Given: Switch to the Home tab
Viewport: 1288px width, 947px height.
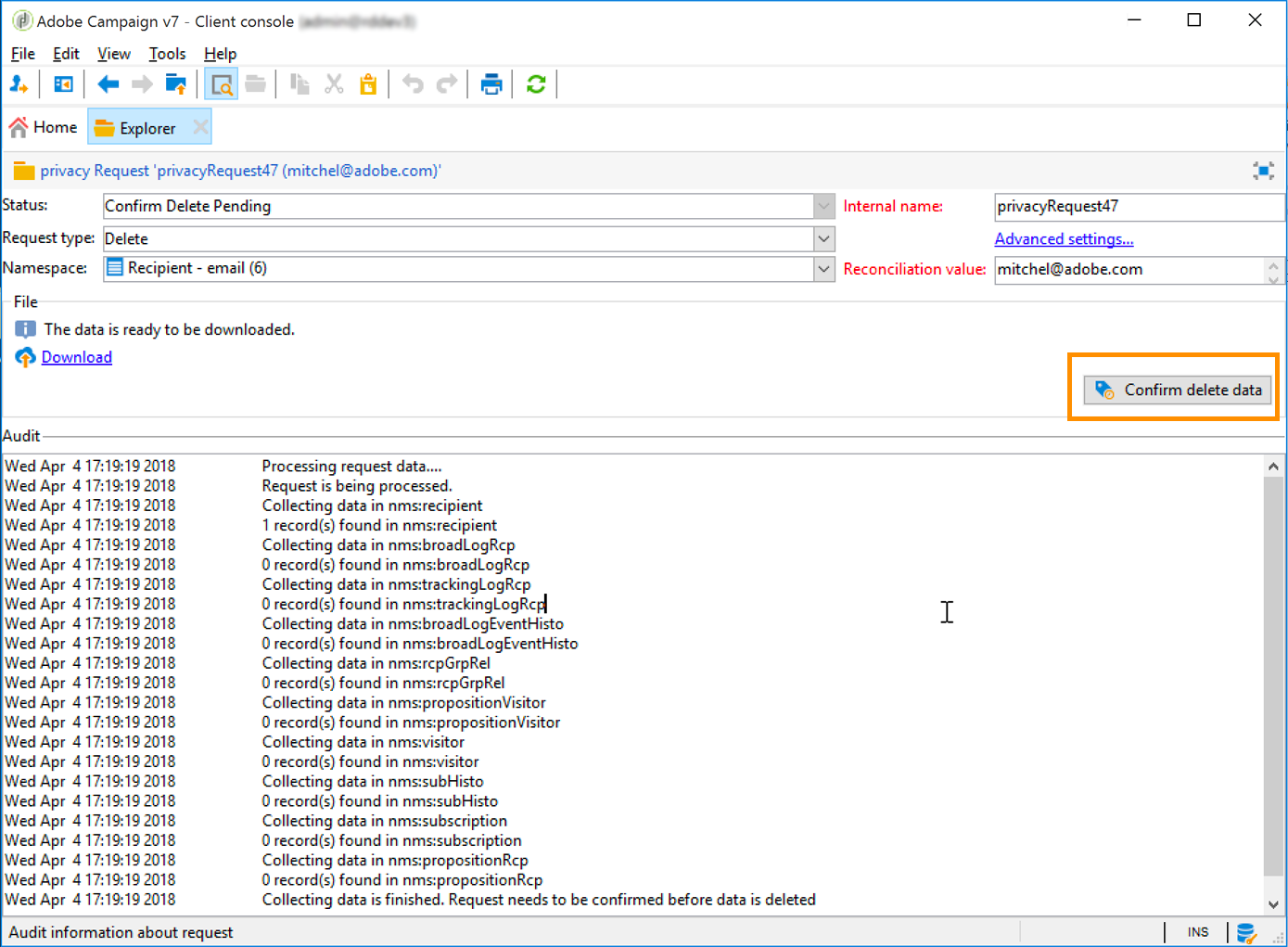Looking at the screenshot, I should pos(44,127).
